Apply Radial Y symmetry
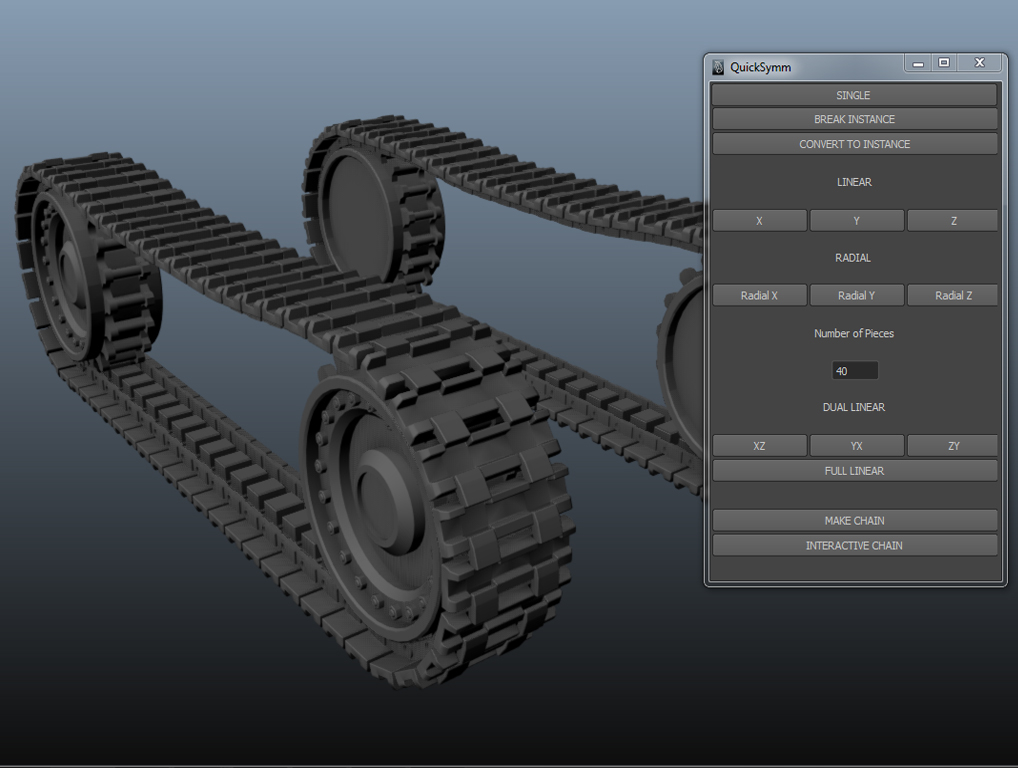 856,294
